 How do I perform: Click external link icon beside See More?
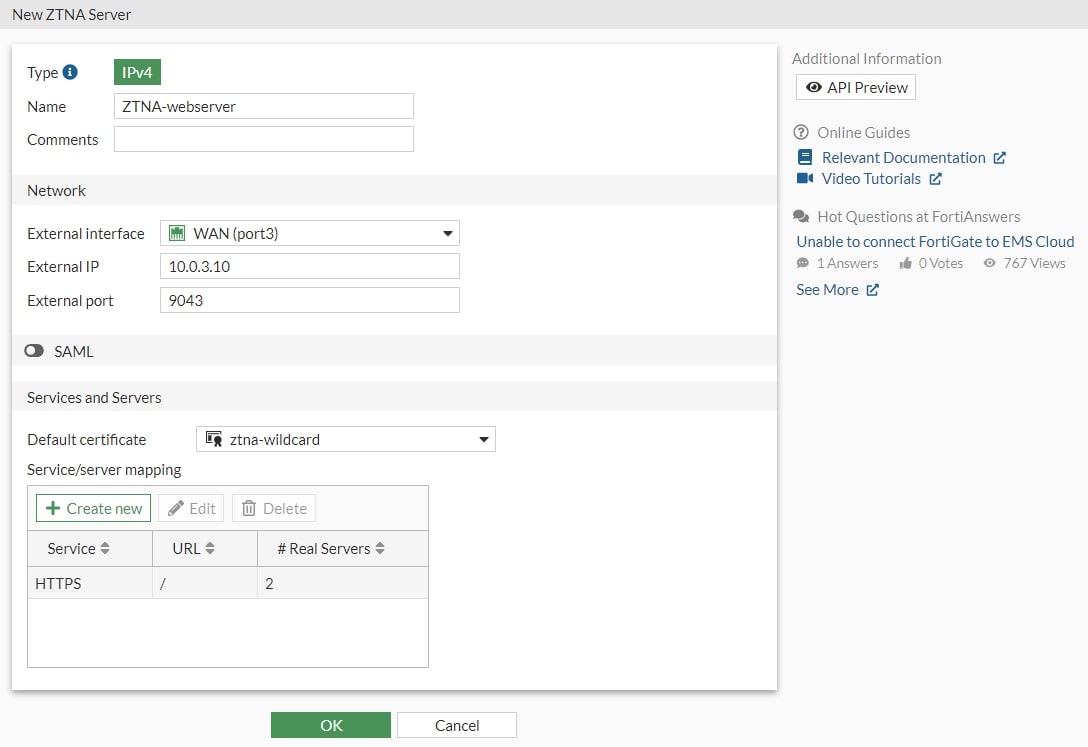[x=872, y=290]
